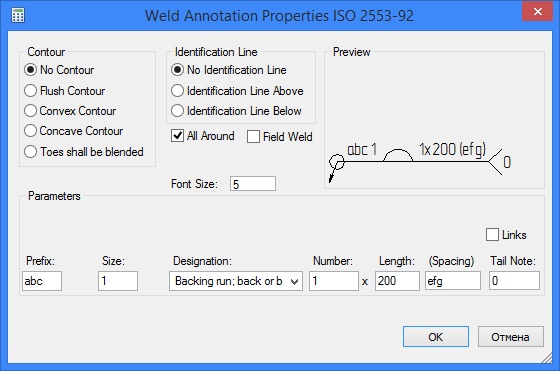Click into the Size field

click(x=118, y=281)
